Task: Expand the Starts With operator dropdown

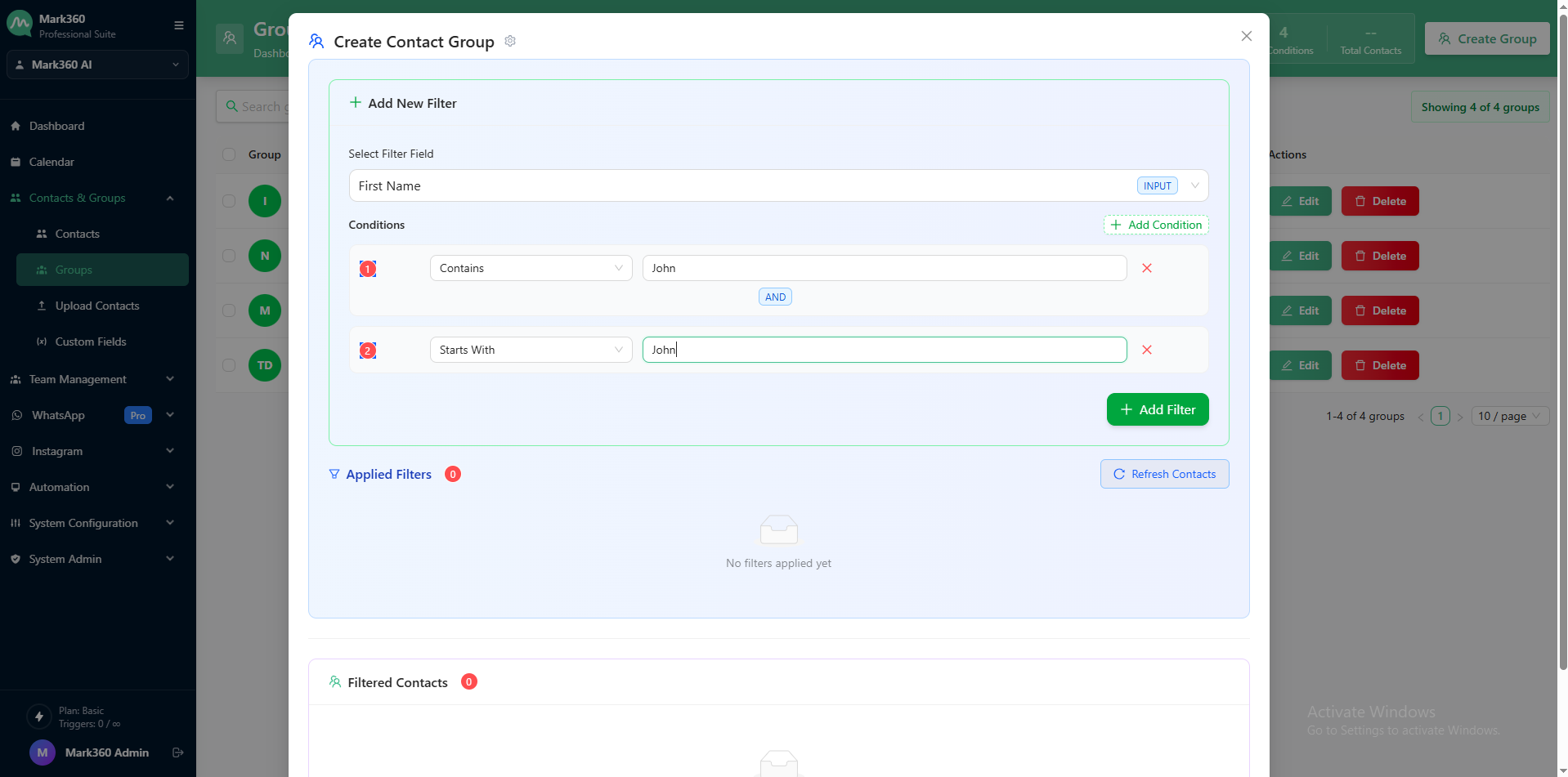Action: click(x=531, y=350)
